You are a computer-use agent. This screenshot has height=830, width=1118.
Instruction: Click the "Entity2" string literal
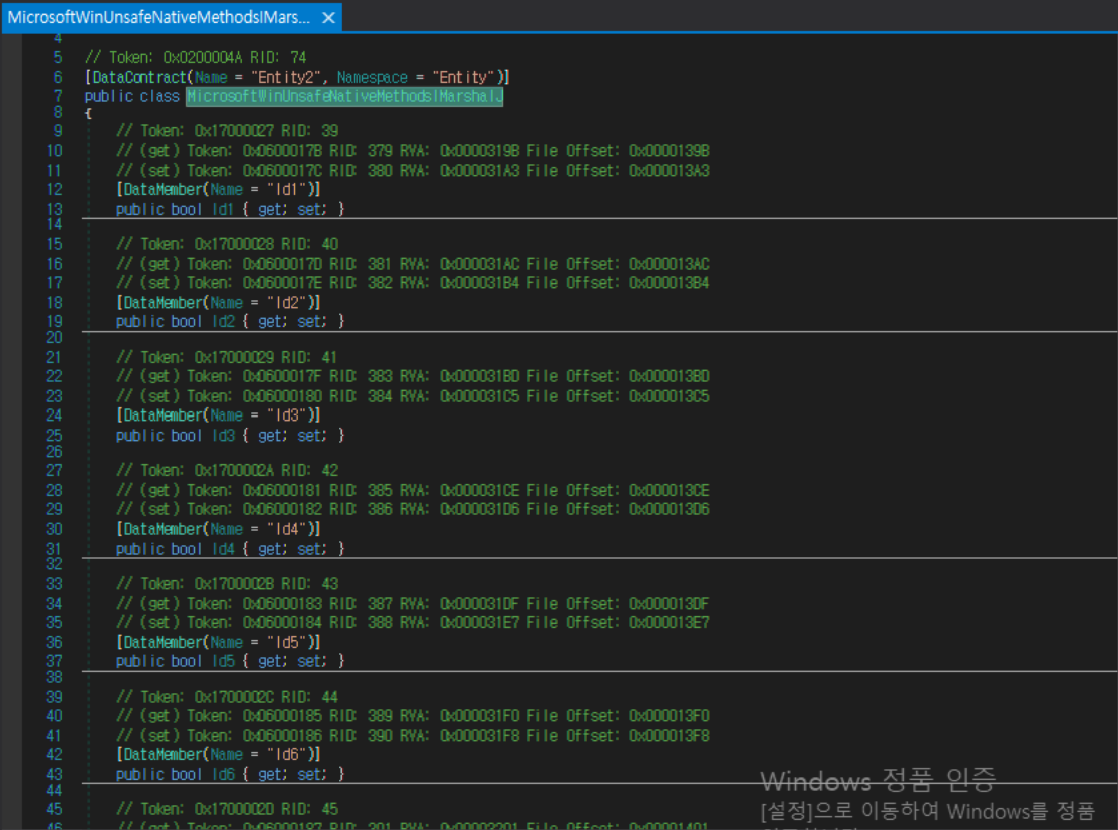pyautogui.click(x=285, y=77)
